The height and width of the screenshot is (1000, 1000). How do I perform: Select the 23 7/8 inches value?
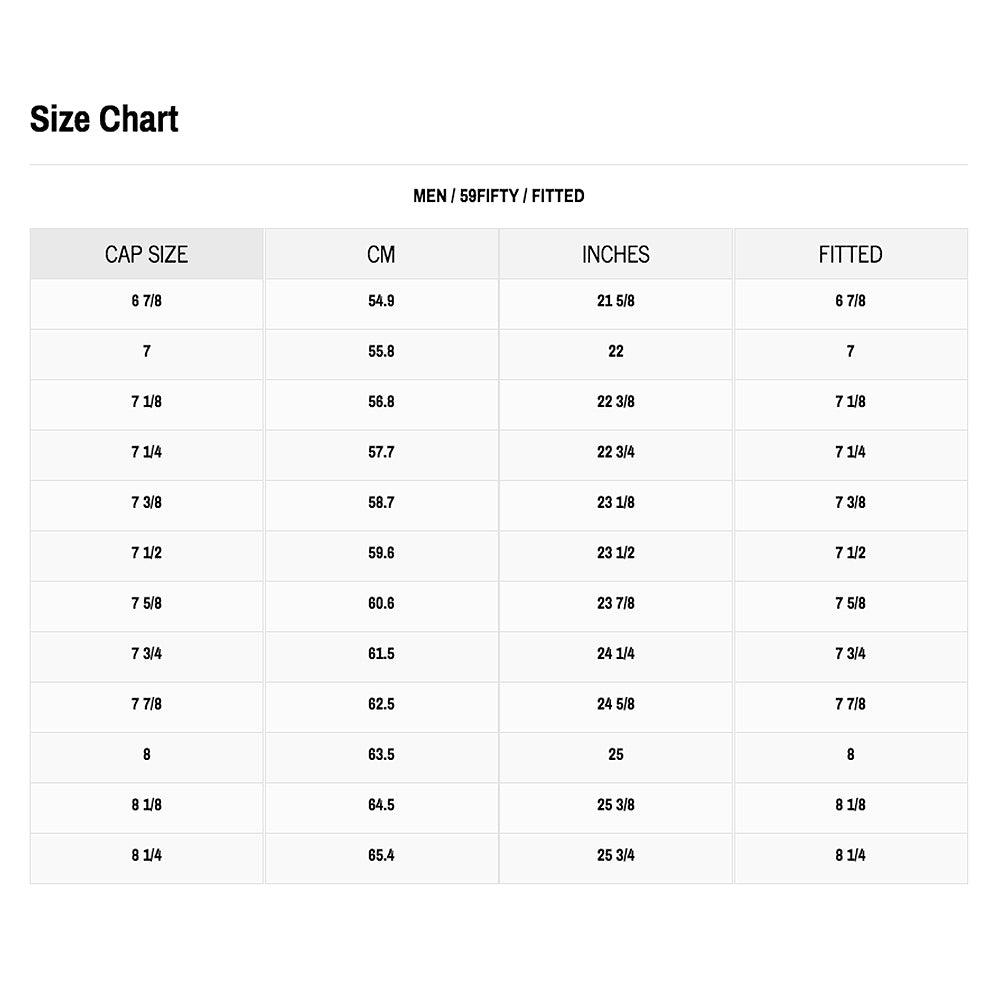[615, 603]
